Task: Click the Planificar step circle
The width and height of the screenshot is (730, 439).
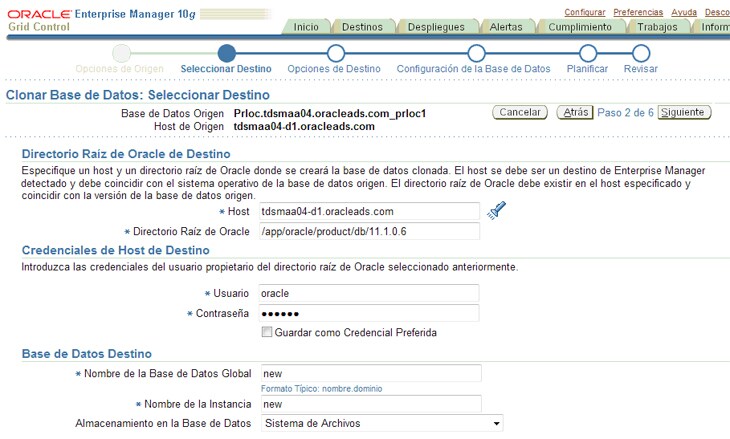Action: click(x=588, y=54)
